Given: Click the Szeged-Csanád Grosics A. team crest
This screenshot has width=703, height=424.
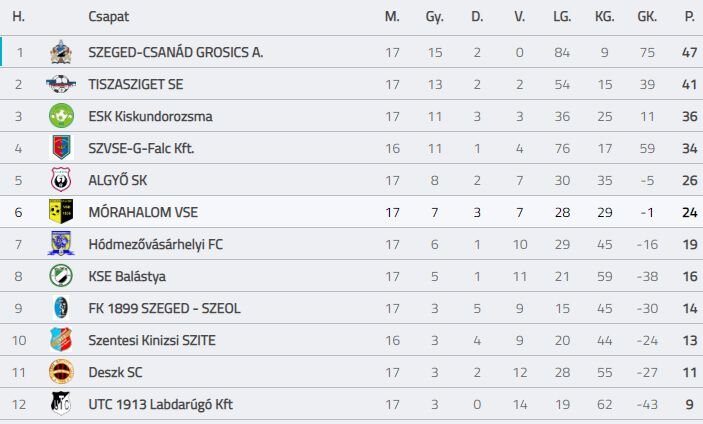Looking at the screenshot, I should click(61, 51).
